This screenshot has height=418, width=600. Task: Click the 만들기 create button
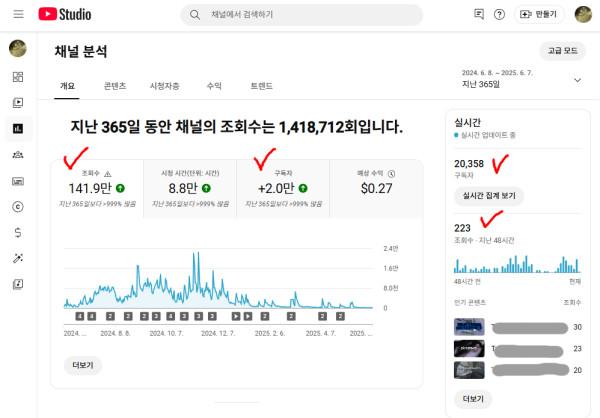point(539,15)
